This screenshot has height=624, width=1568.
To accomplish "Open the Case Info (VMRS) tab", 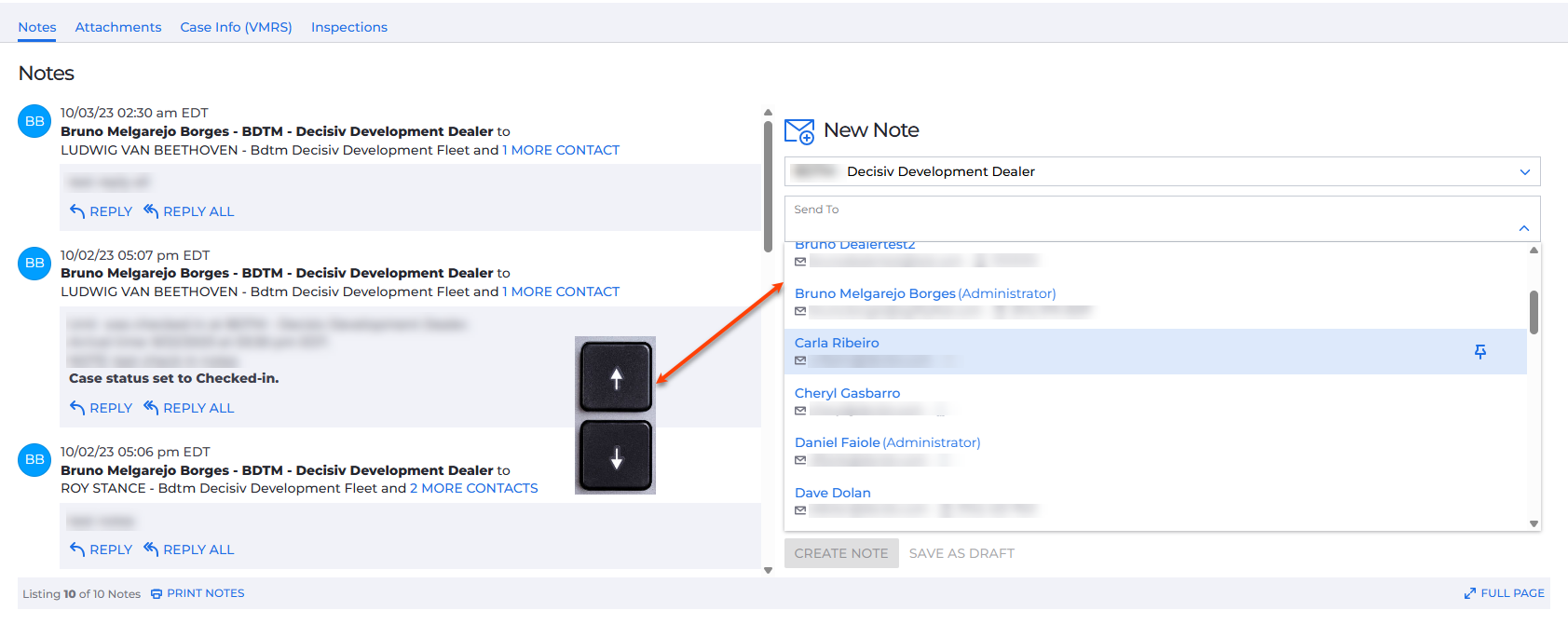I will pos(236,27).
